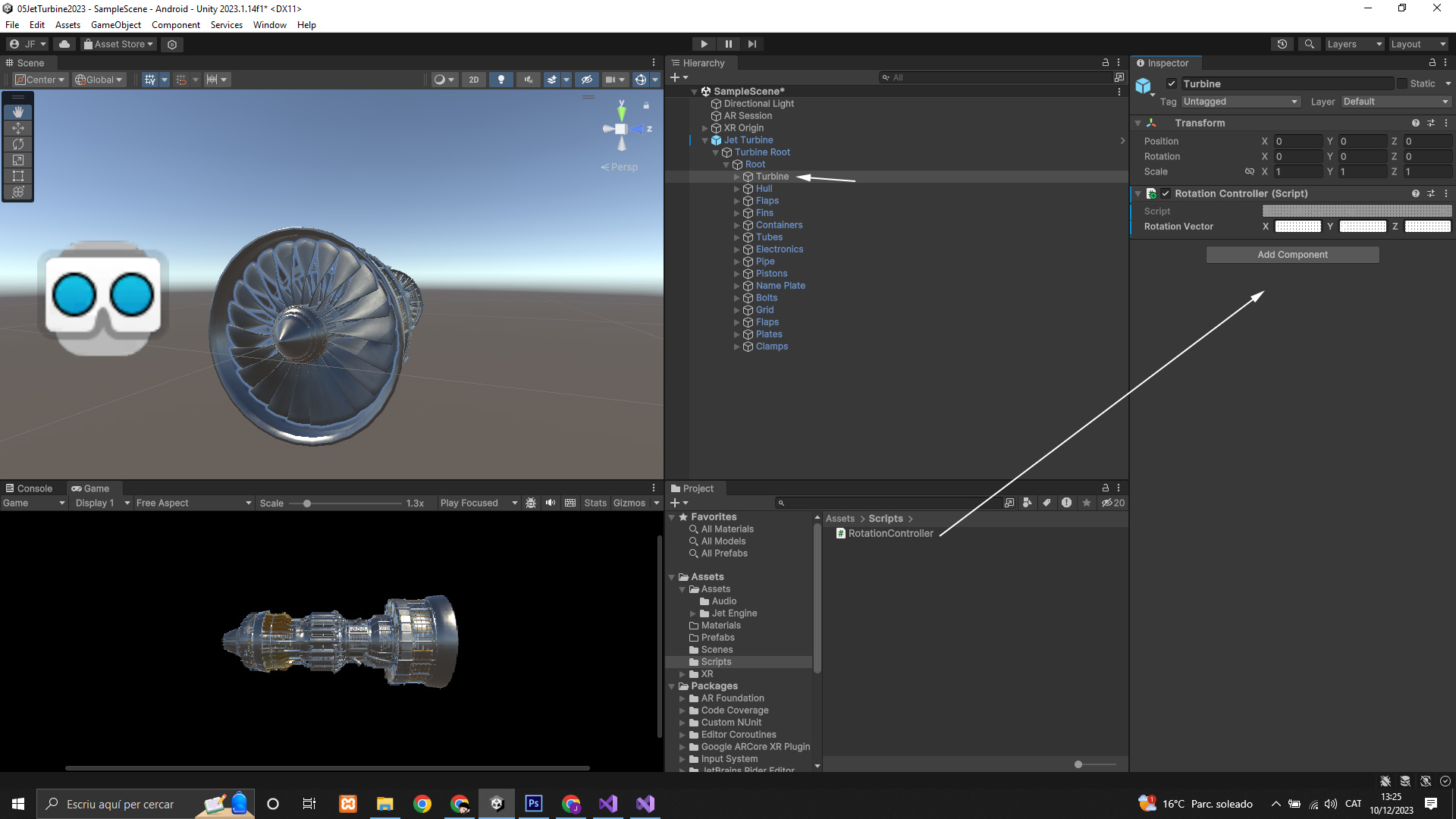Expand the Hull object in Hierarchy
1456x819 pixels.
(736, 189)
